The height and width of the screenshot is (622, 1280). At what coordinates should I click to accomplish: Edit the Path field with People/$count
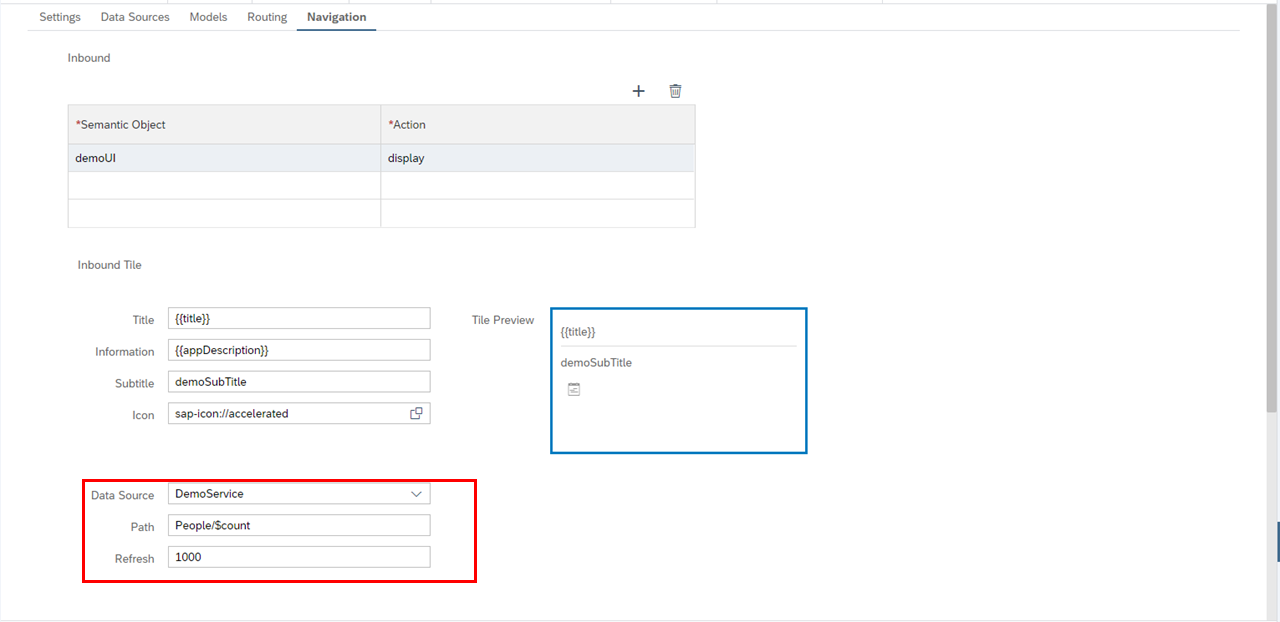pos(299,525)
